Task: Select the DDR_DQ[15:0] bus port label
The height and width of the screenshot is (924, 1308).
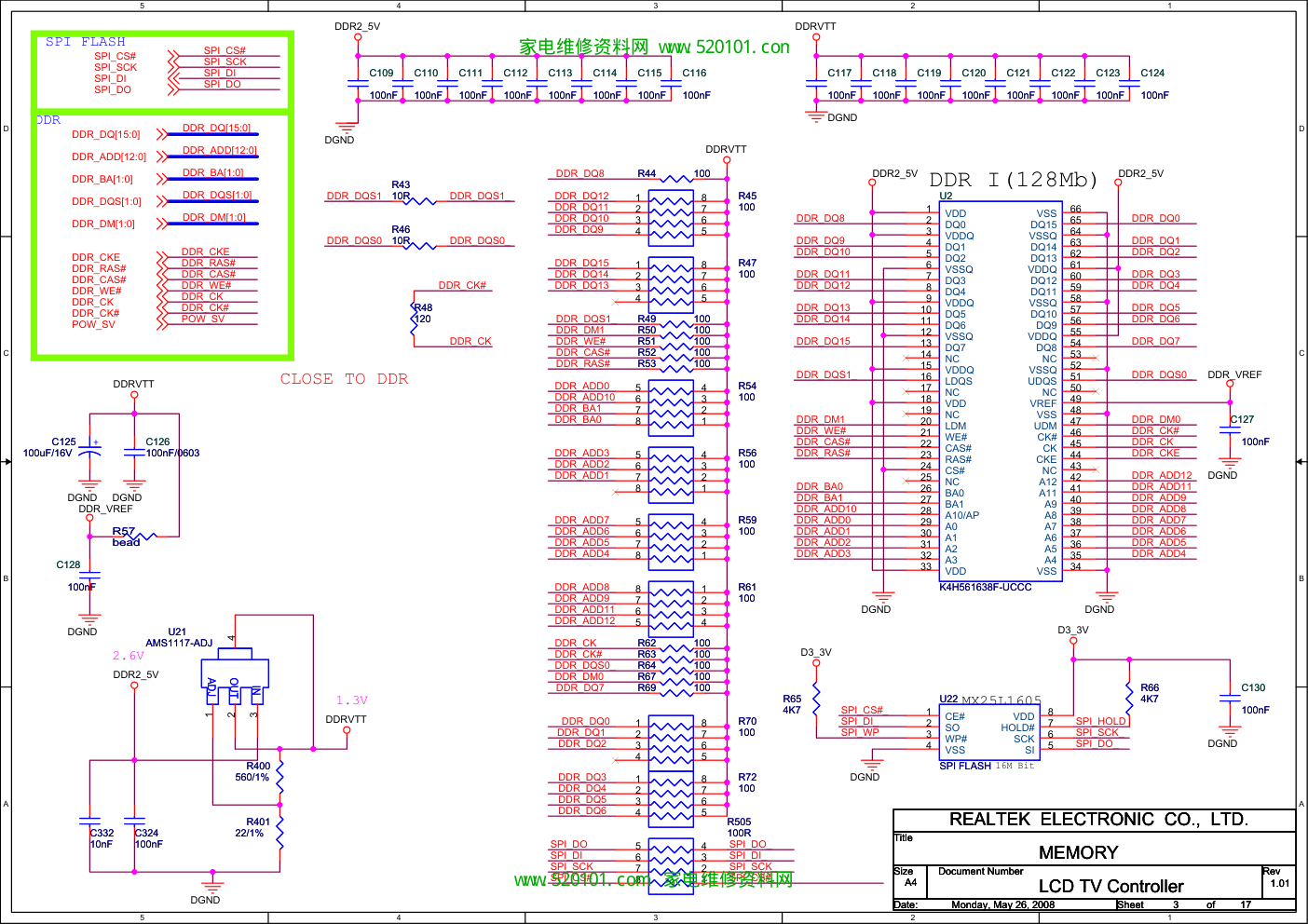Action: pos(105,134)
